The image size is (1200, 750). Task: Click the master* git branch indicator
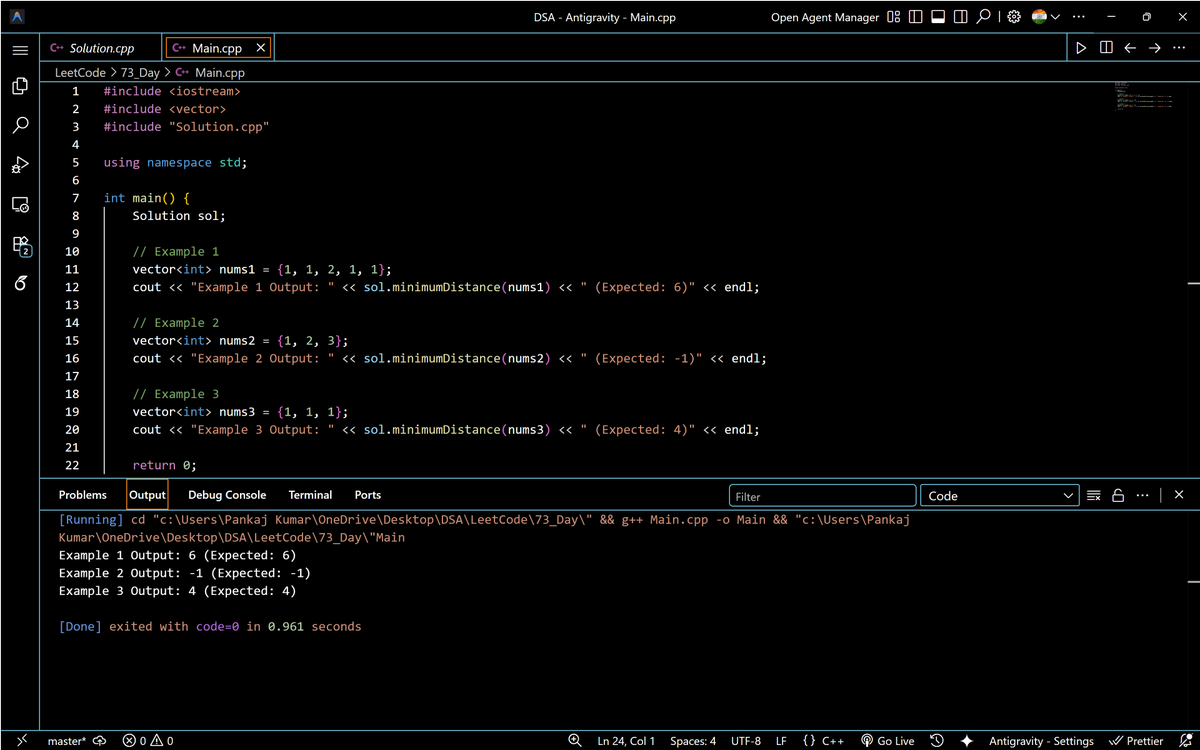pos(67,741)
